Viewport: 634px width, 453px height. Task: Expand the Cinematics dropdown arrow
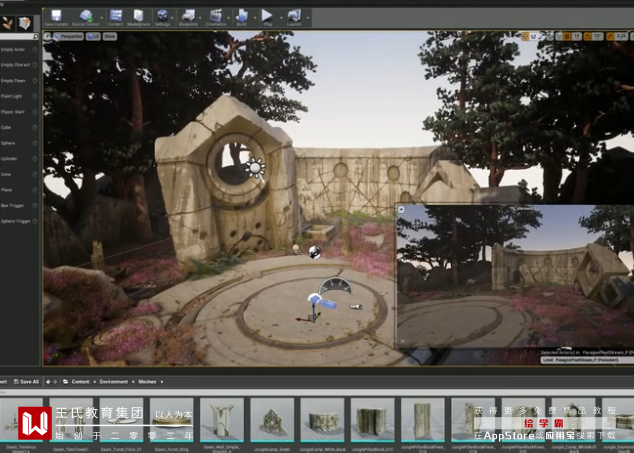point(229,18)
